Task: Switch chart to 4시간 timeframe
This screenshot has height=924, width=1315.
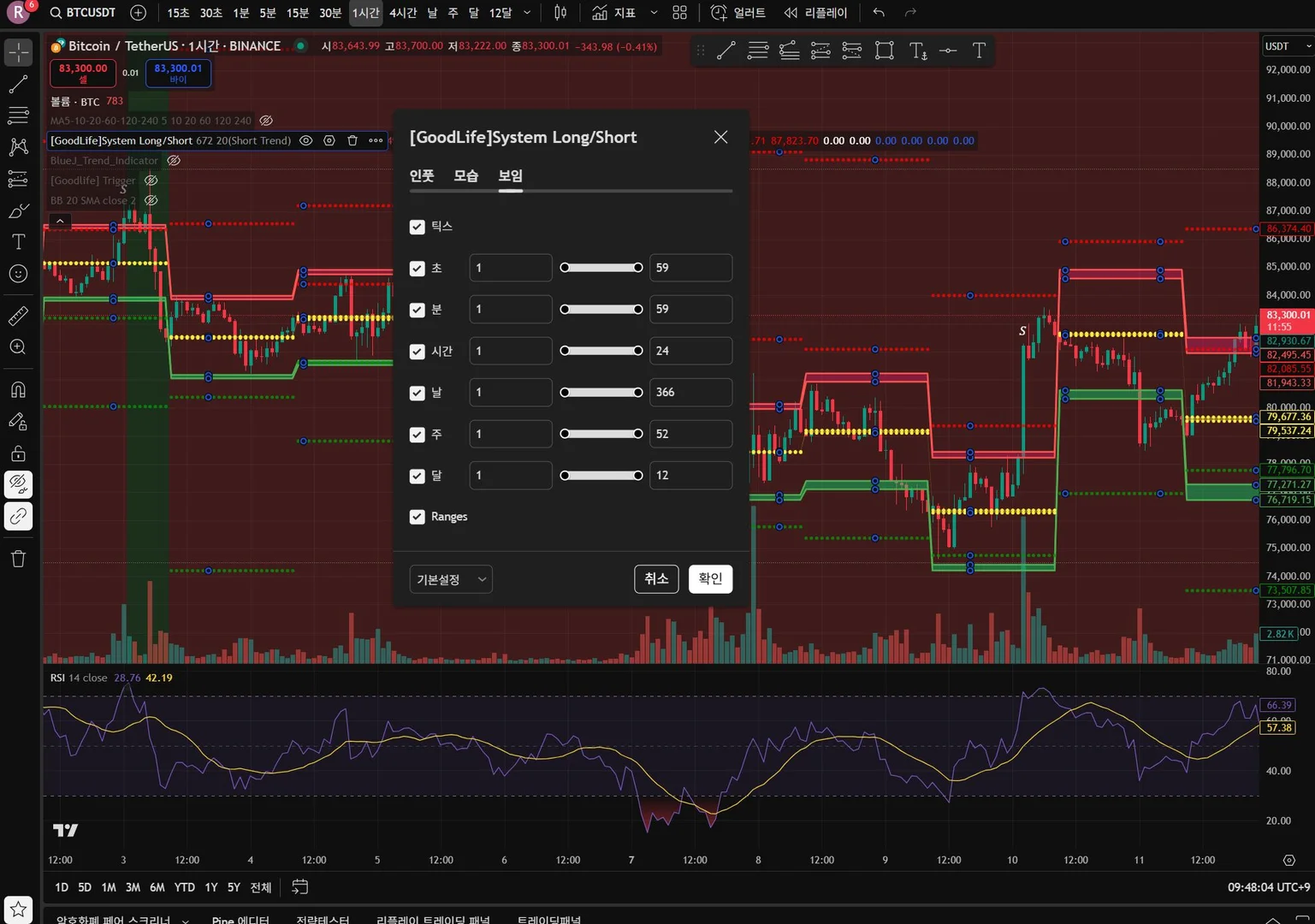Action: coord(403,13)
